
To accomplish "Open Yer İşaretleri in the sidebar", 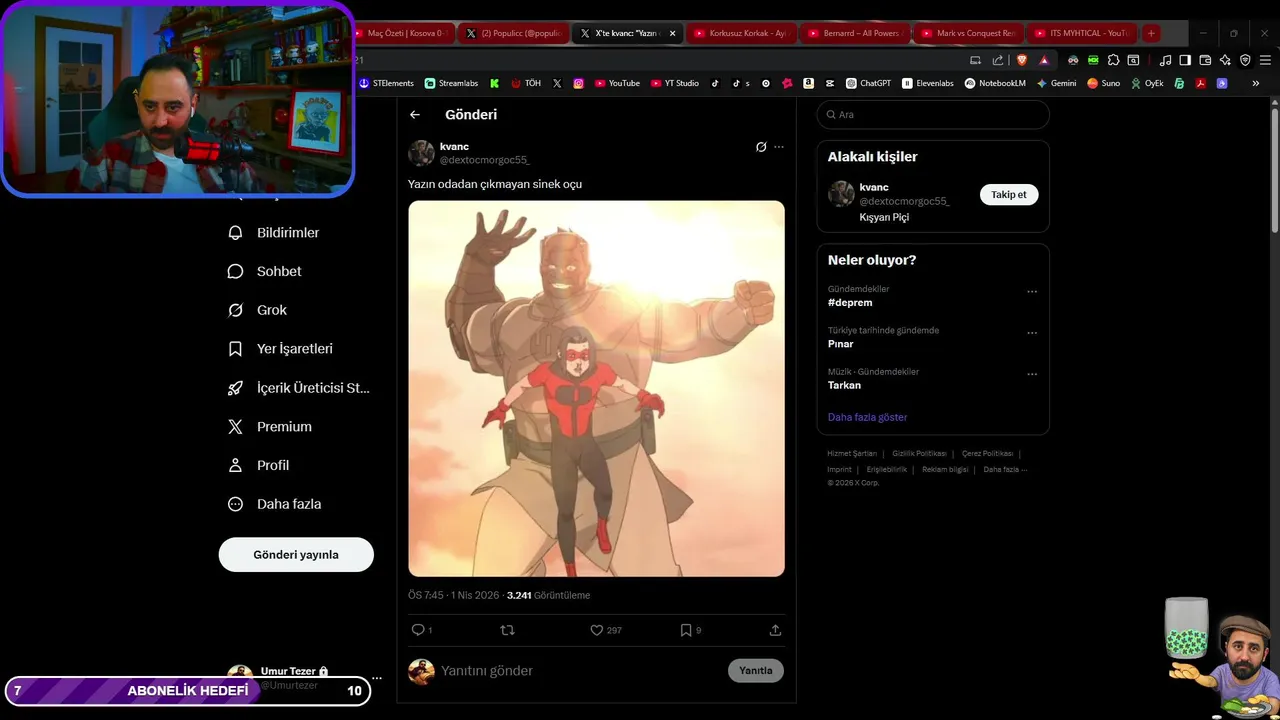I will tap(281, 349).
